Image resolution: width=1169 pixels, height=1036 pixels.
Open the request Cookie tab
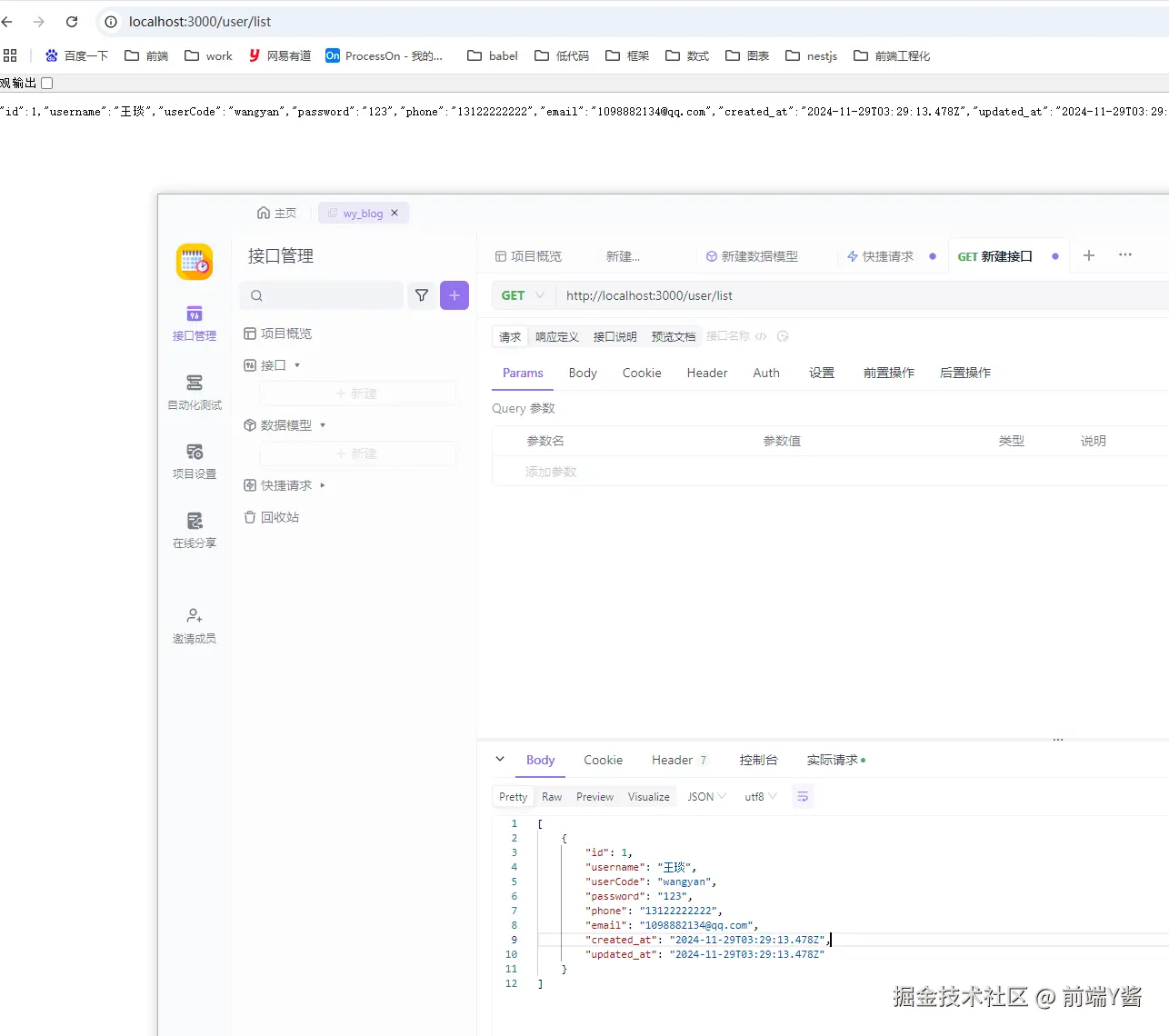[642, 373]
